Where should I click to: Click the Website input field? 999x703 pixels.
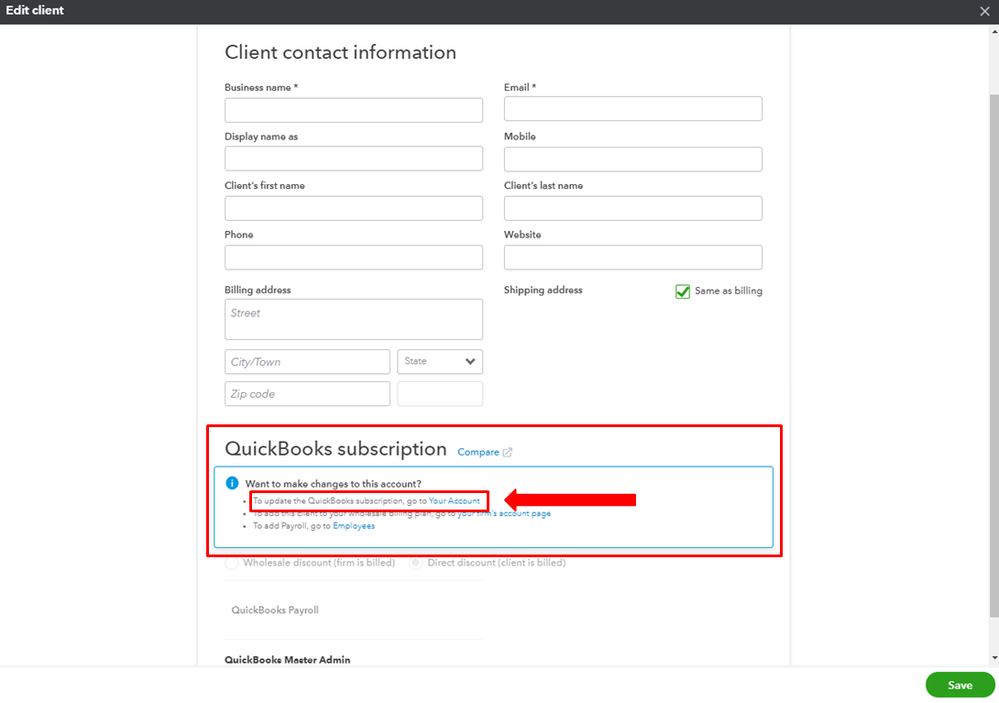633,257
